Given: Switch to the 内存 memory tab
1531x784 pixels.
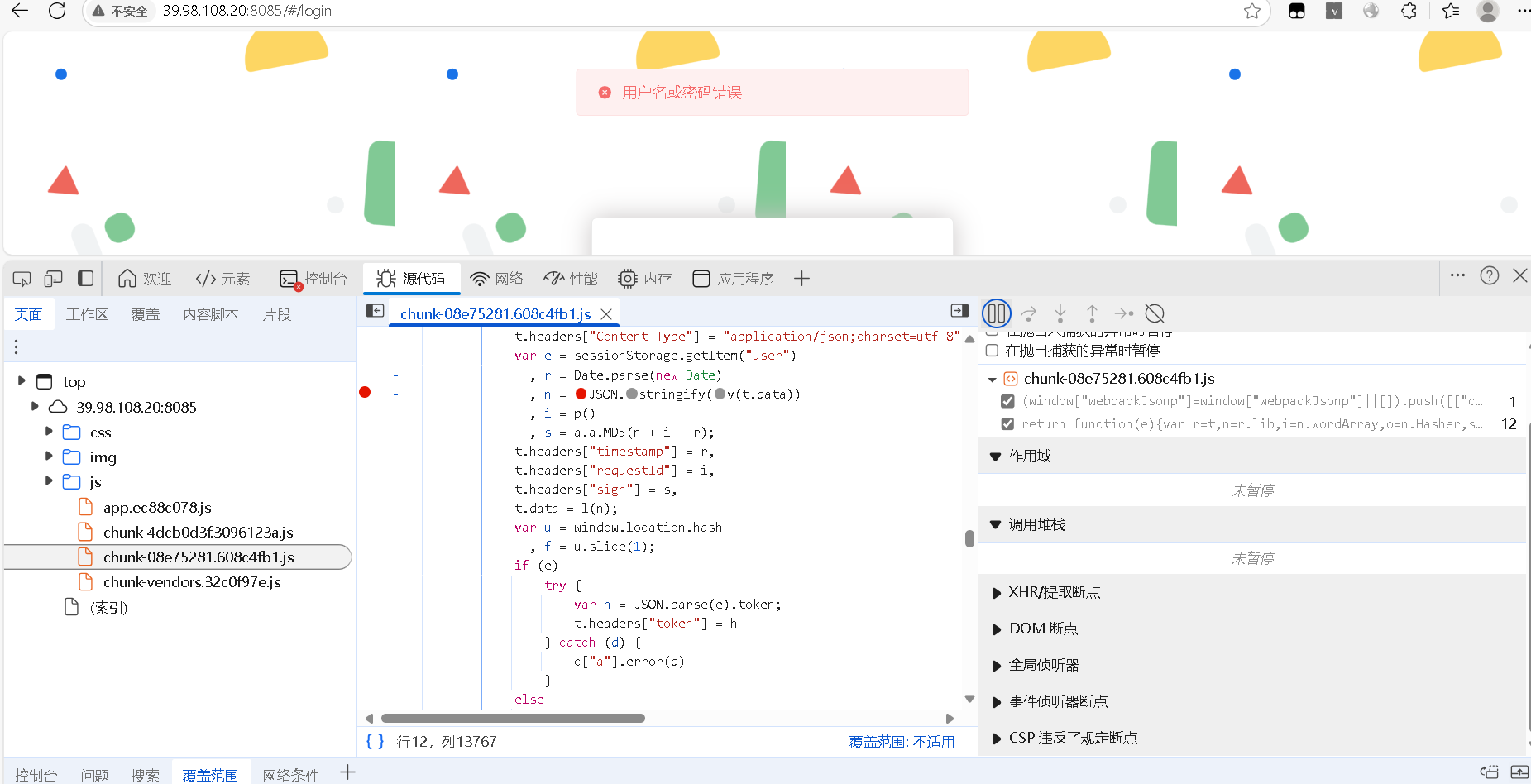Looking at the screenshot, I should point(645,279).
